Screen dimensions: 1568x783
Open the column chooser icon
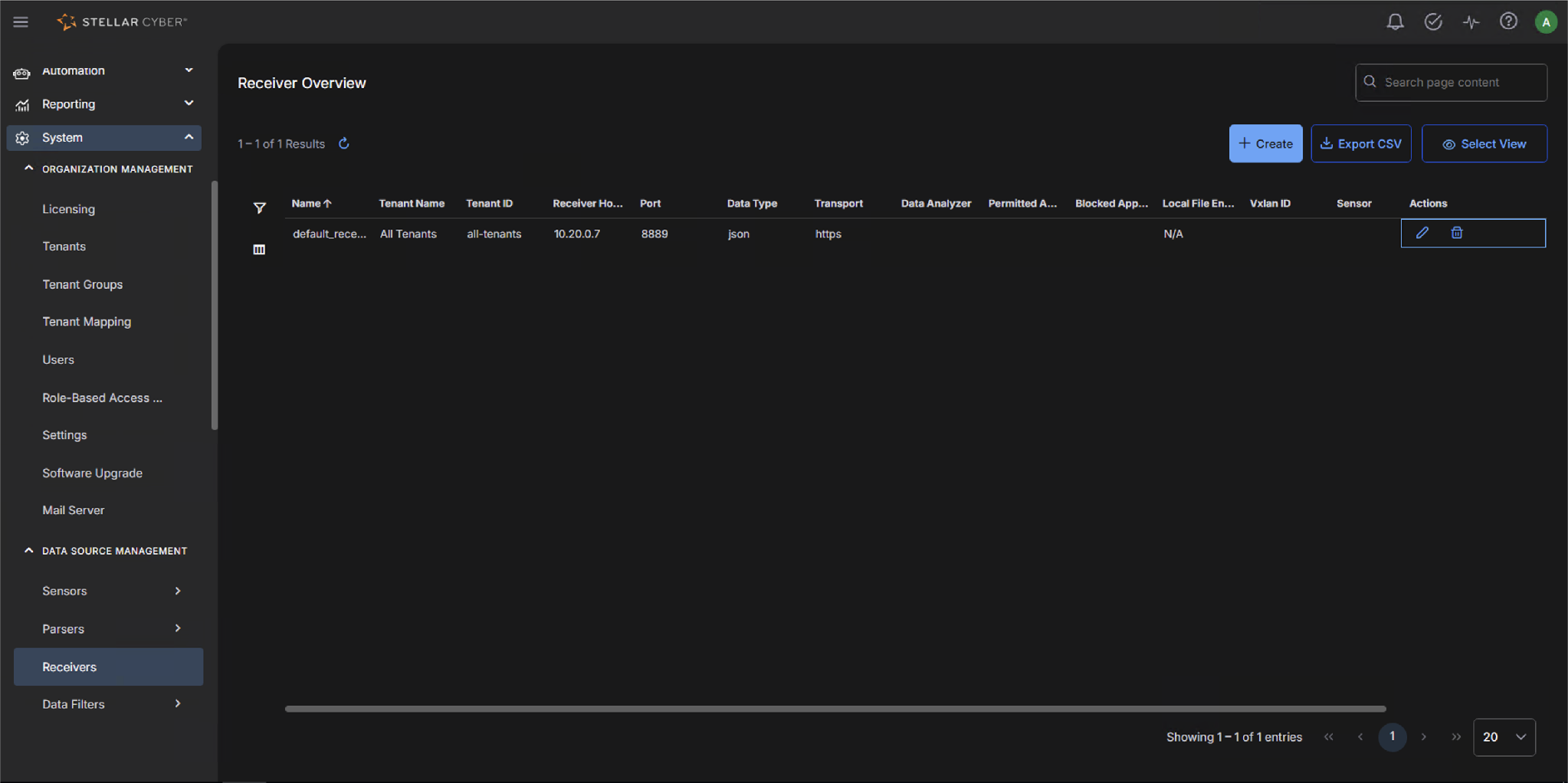tap(259, 250)
